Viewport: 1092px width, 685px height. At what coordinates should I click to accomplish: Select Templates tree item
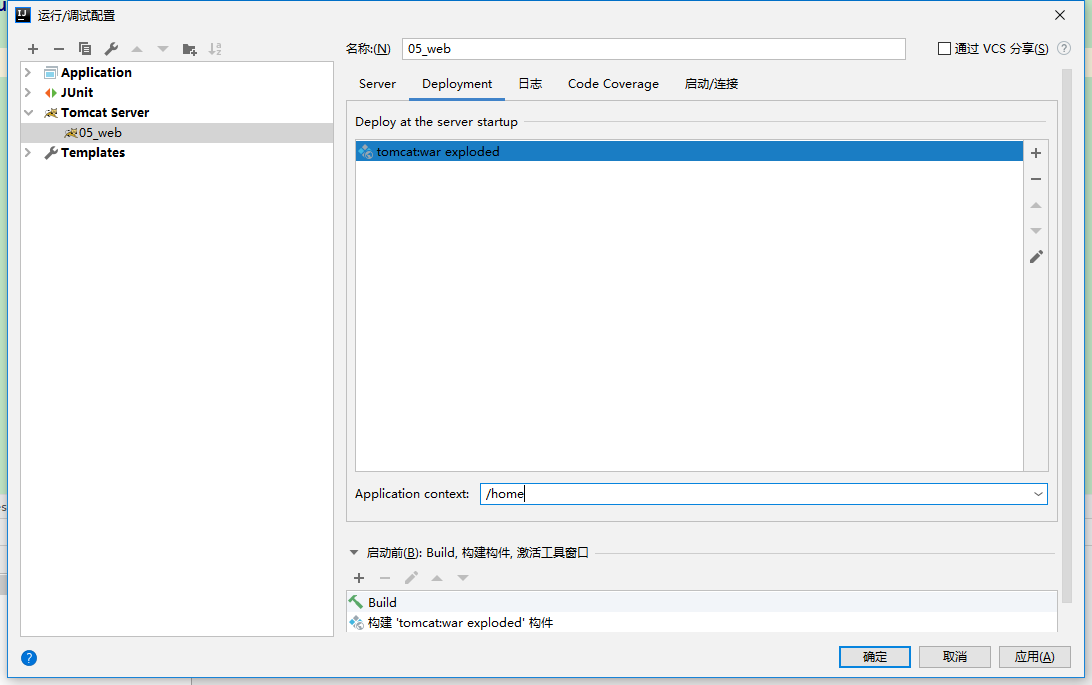point(93,152)
